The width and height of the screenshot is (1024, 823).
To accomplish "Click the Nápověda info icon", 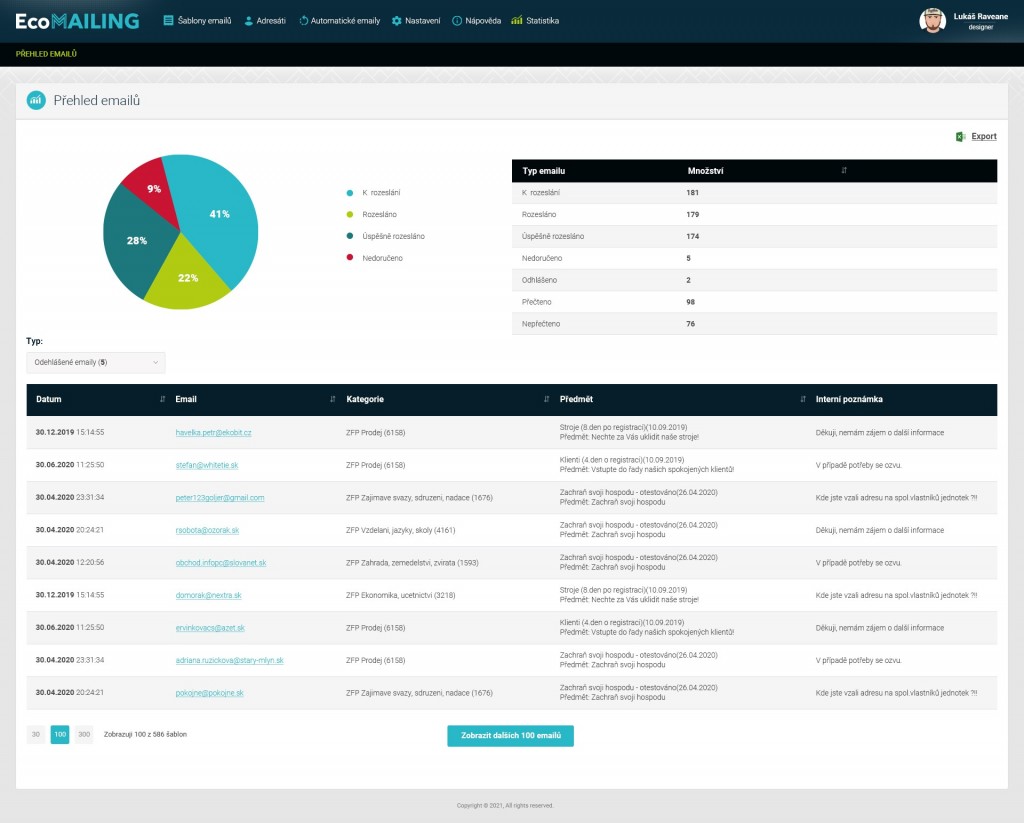I will coord(457,20).
